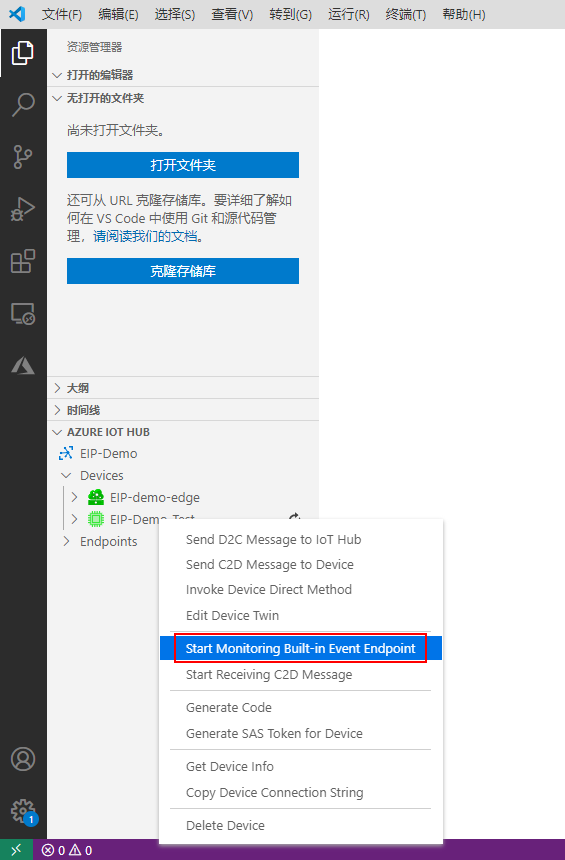This screenshot has width=565, height=860.
Task: Open the Source Control view icon
Action: click(22, 157)
